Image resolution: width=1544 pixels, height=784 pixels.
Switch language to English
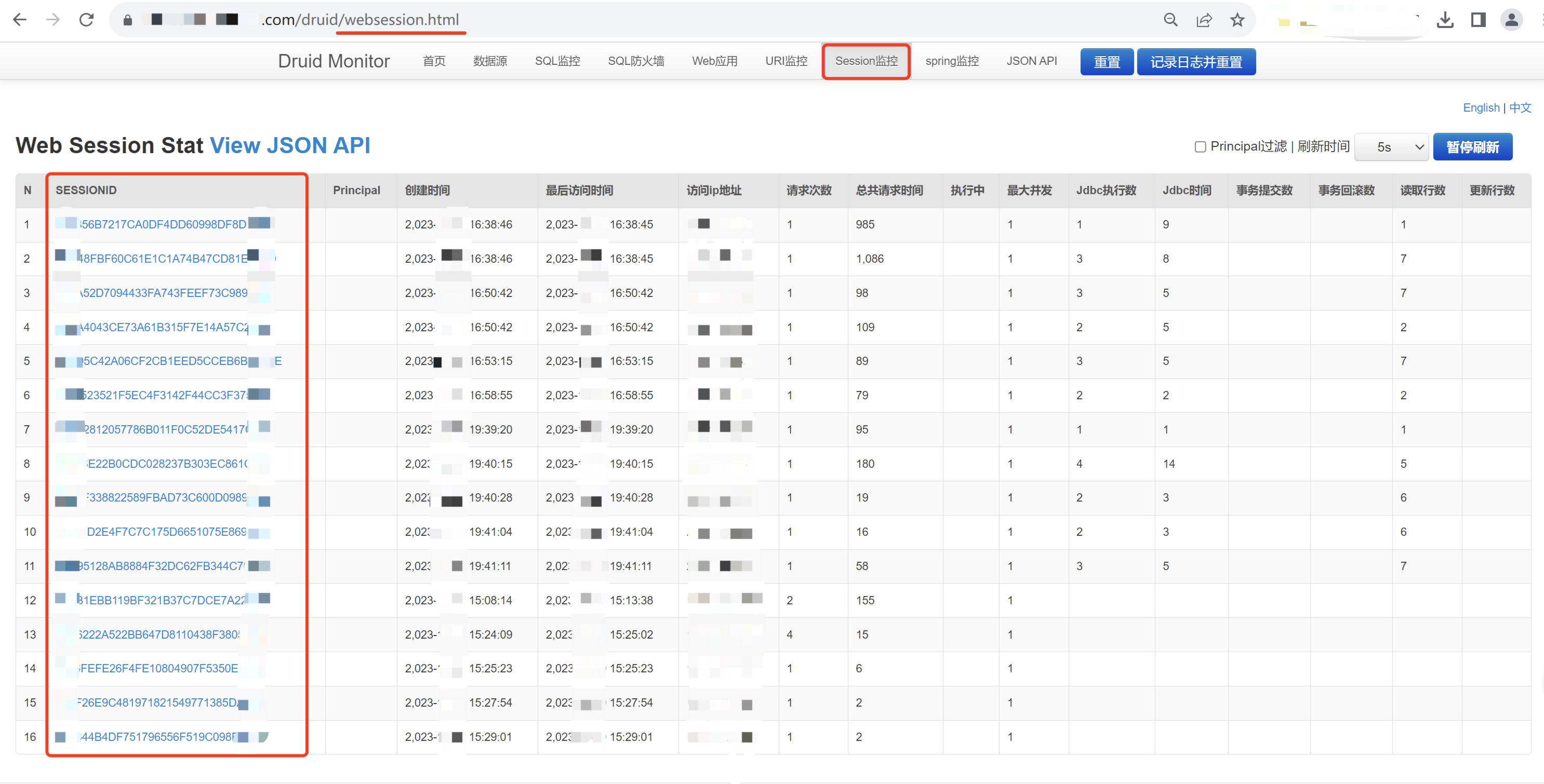(x=1481, y=108)
